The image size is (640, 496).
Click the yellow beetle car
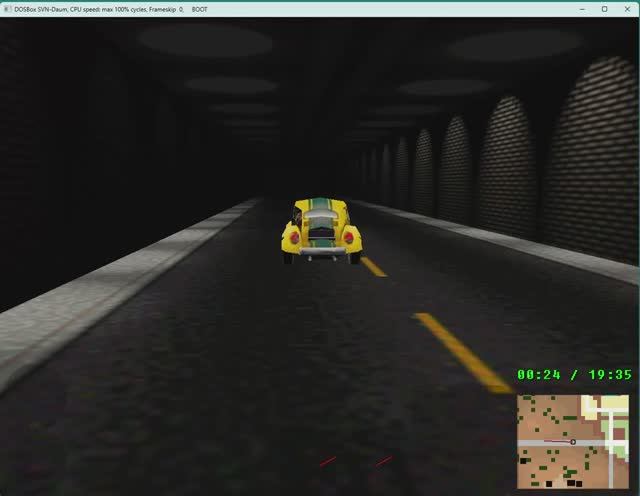click(321, 231)
